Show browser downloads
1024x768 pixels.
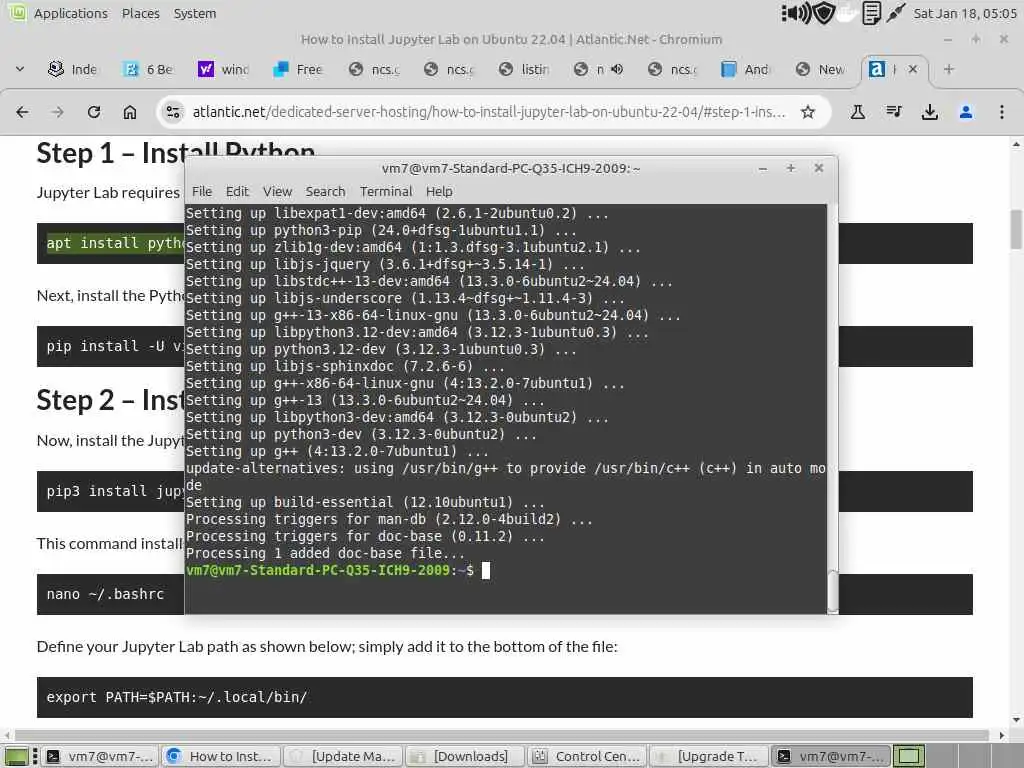click(x=930, y=112)
